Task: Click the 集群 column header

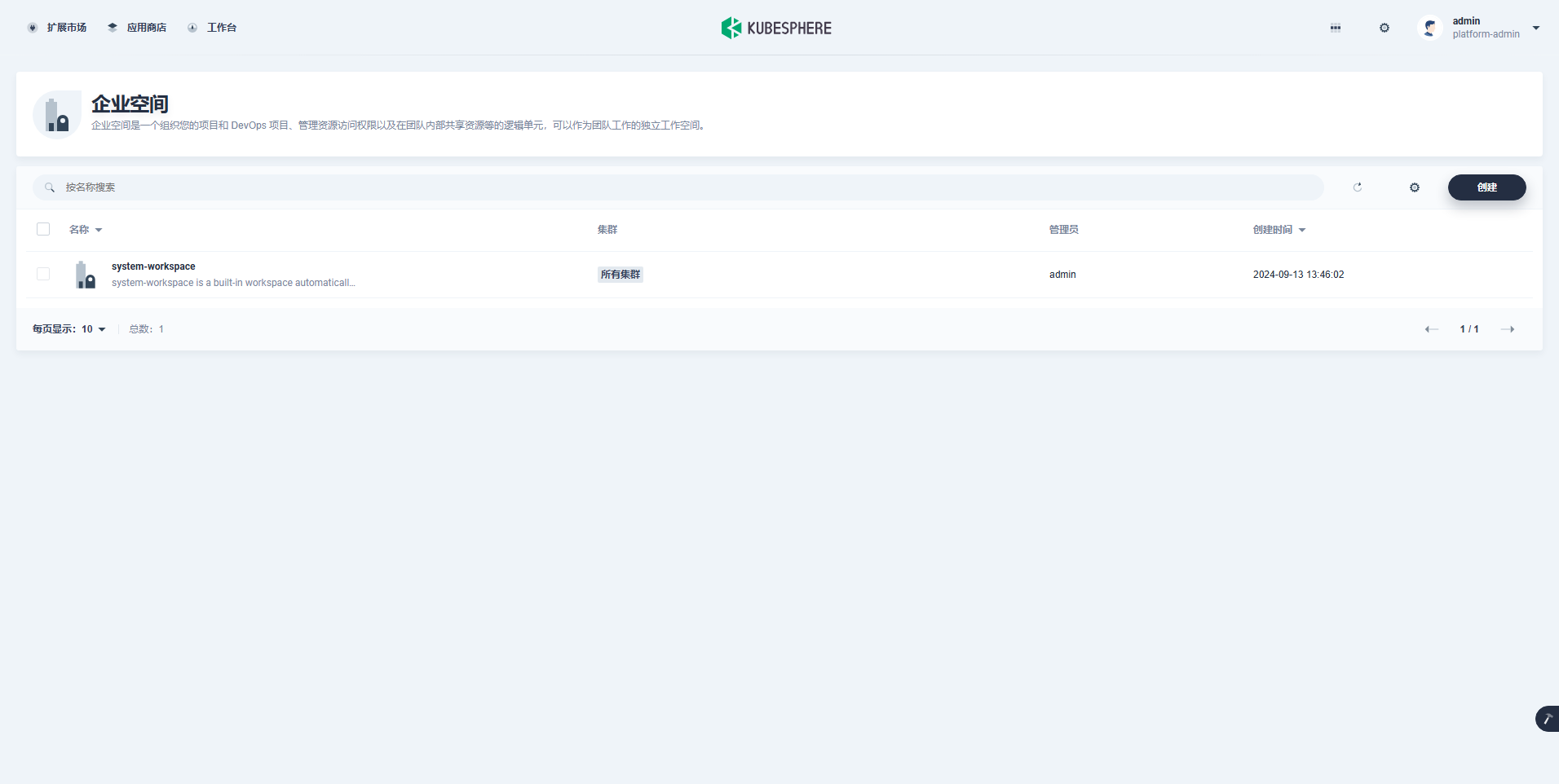Action: [607, 230]
